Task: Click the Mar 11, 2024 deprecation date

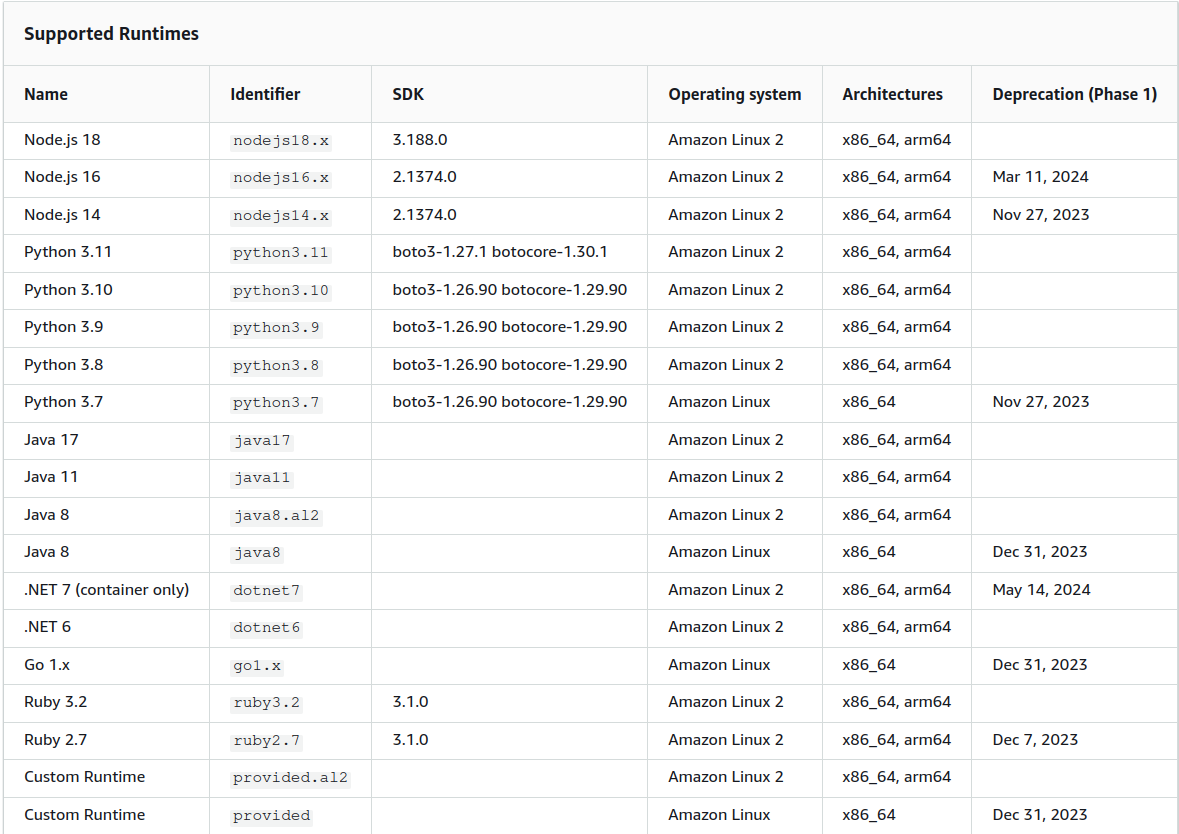Action: [1040, 177]
